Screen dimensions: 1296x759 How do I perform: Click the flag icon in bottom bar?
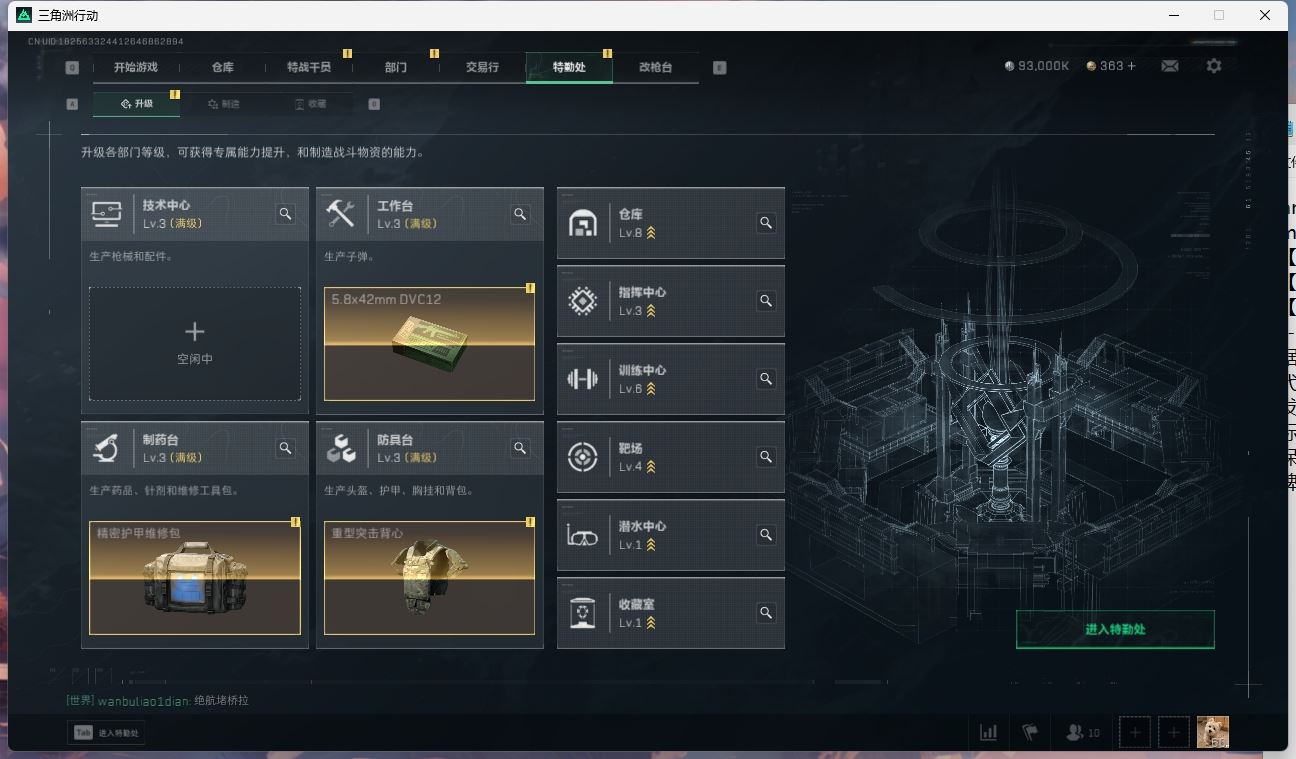(1030, 732)
